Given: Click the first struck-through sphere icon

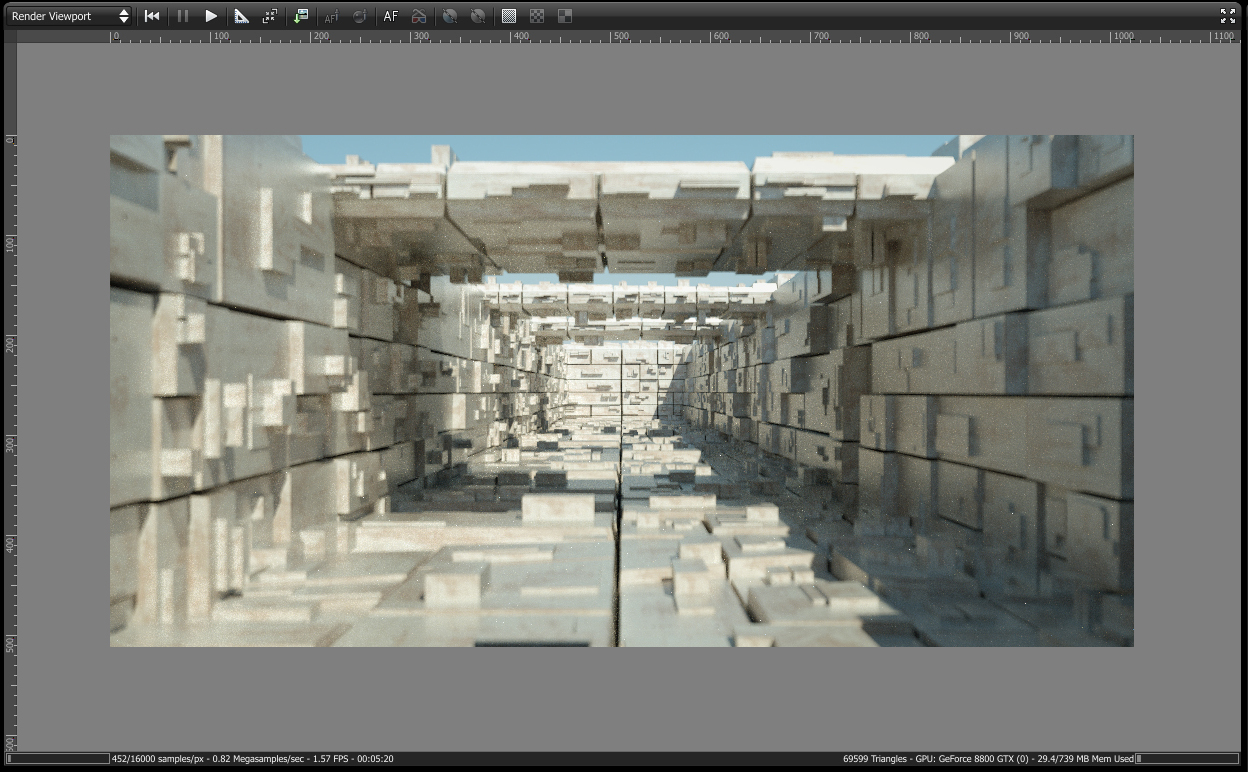Looking at the screenshot, I should [x=450, y=16].
